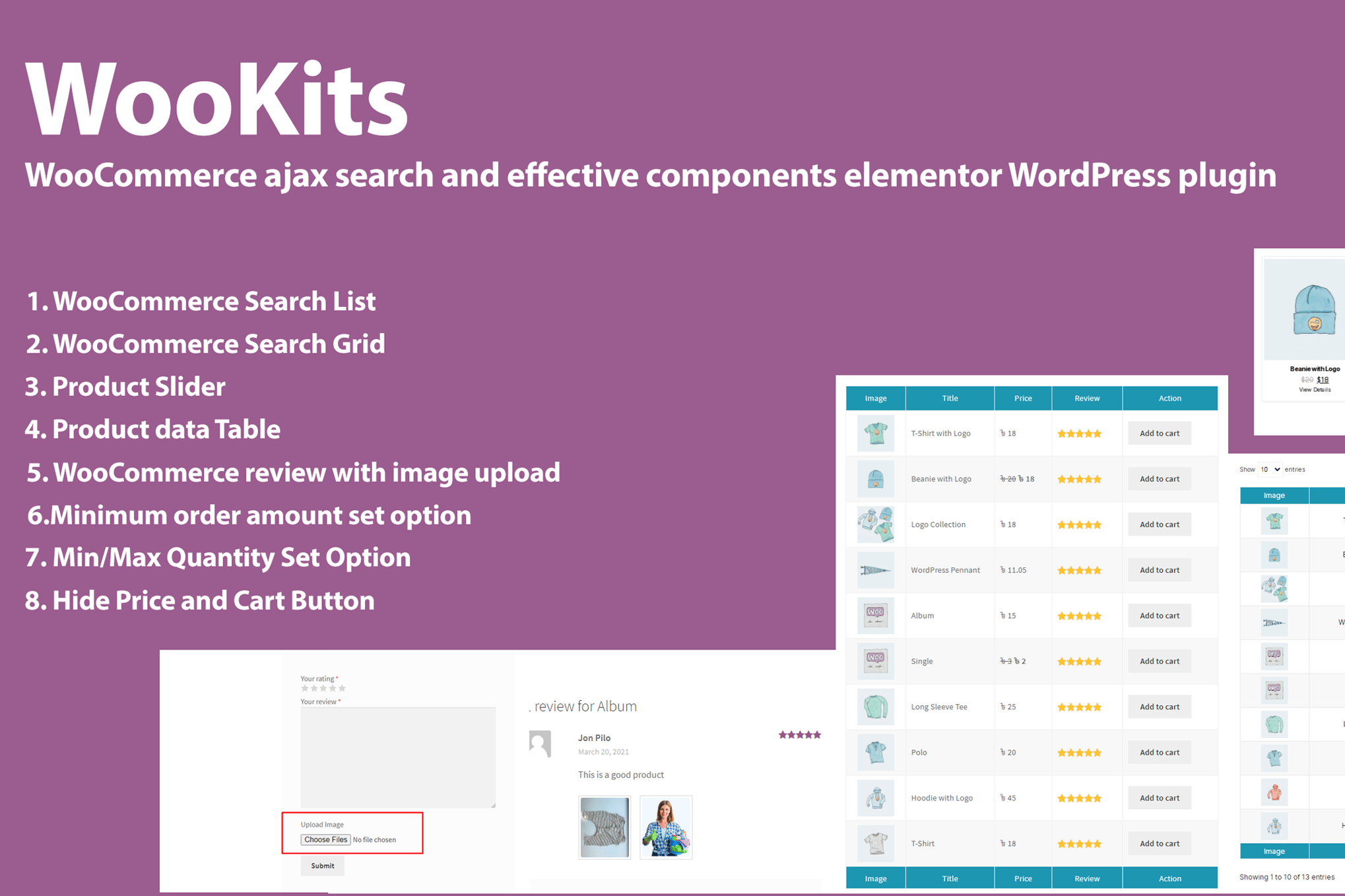Click the 'March 20, 2021' review date
Image resolution: width=1345 pixels, height=896 pixels.
pos(603,752)
